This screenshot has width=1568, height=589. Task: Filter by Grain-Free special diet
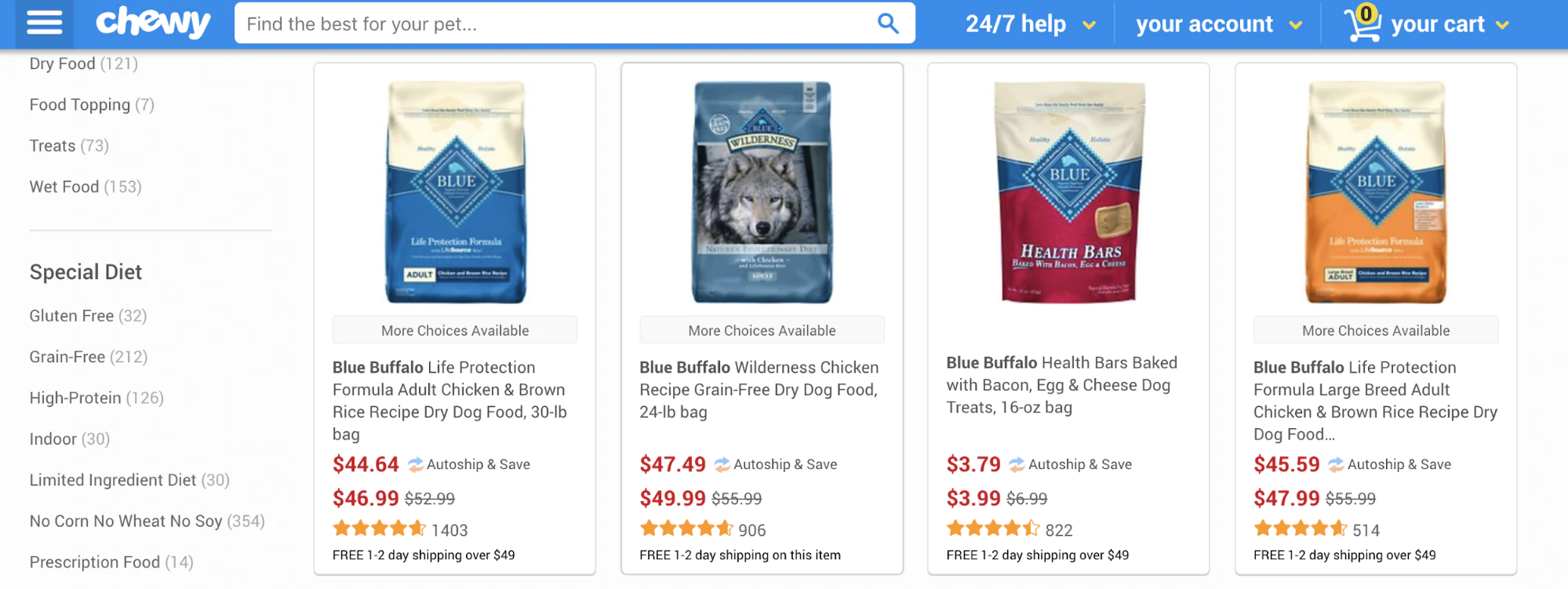point(67,357)
